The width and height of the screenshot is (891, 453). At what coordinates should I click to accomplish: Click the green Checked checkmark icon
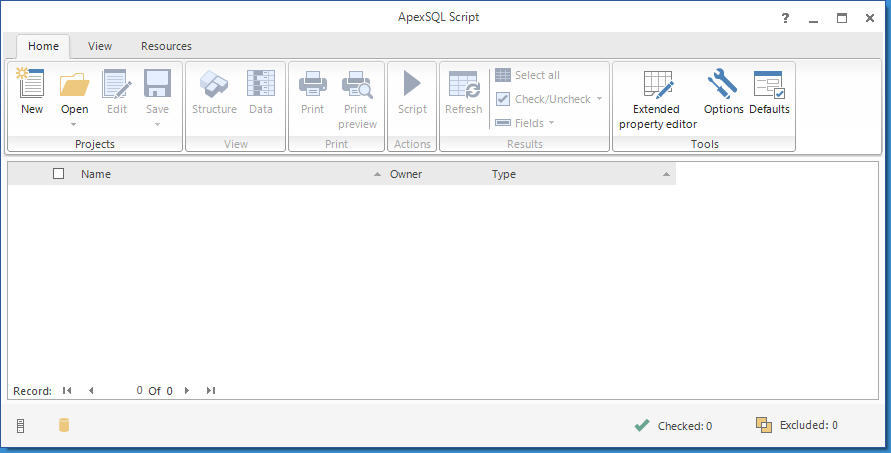(642, 425)
